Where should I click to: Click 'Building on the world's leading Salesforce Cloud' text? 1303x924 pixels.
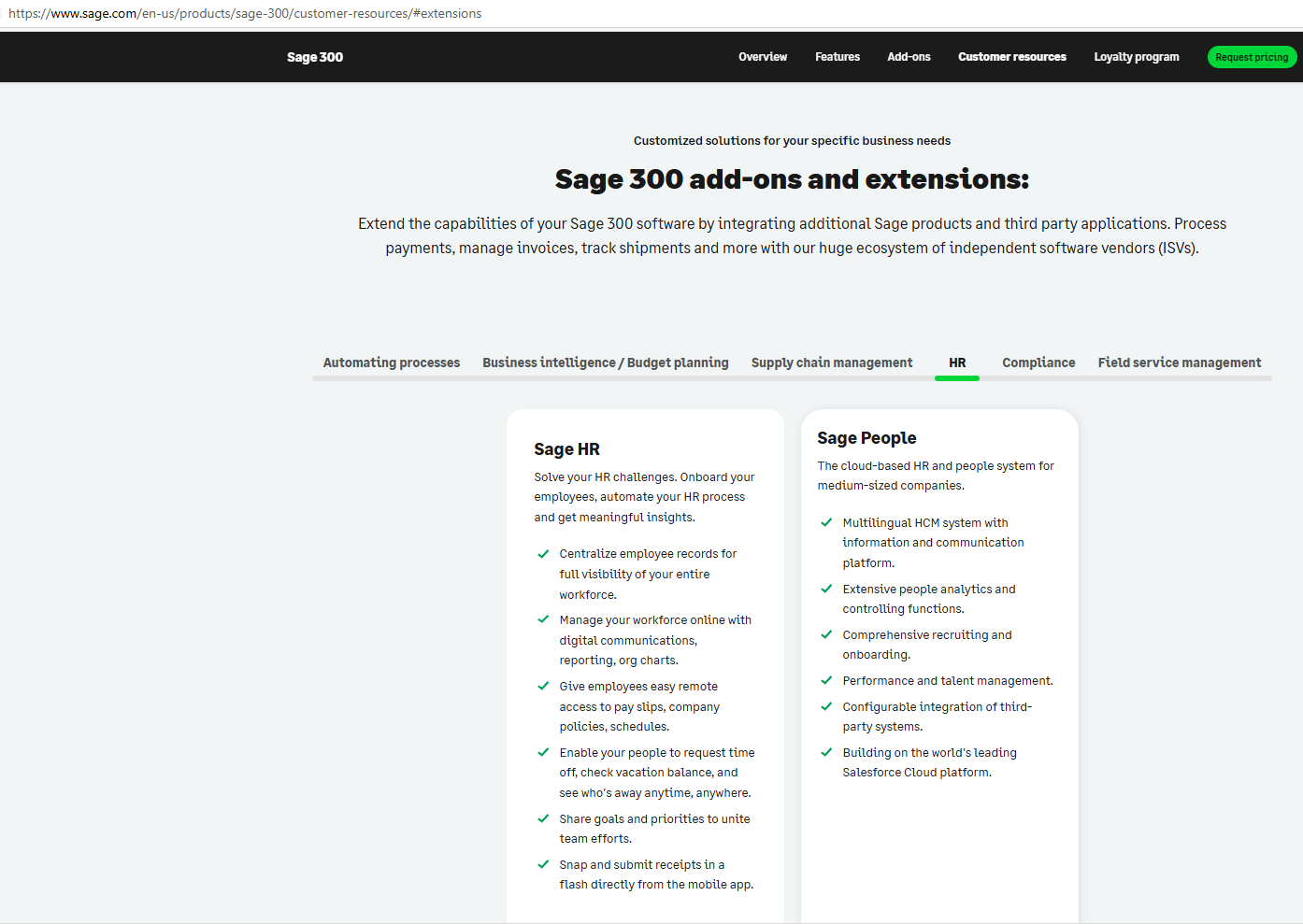929,762
